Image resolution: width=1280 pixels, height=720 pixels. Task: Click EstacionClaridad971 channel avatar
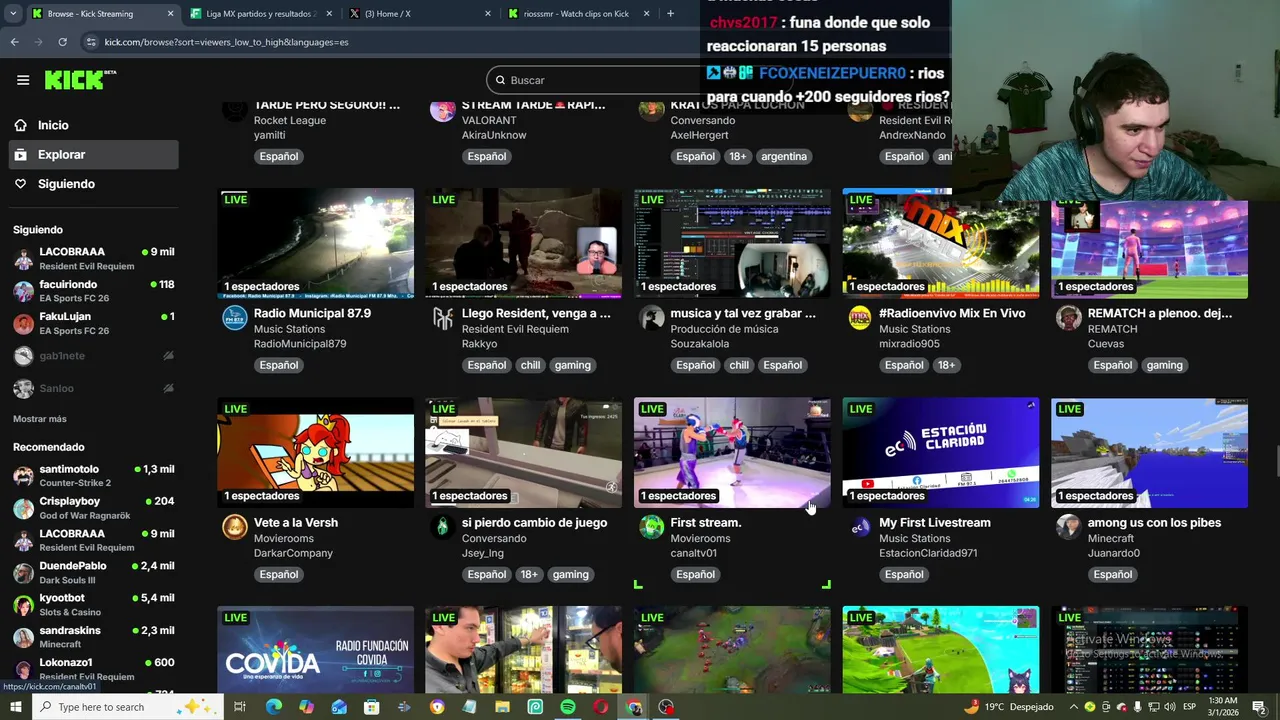pyautogui.click(x=860, y=527)
